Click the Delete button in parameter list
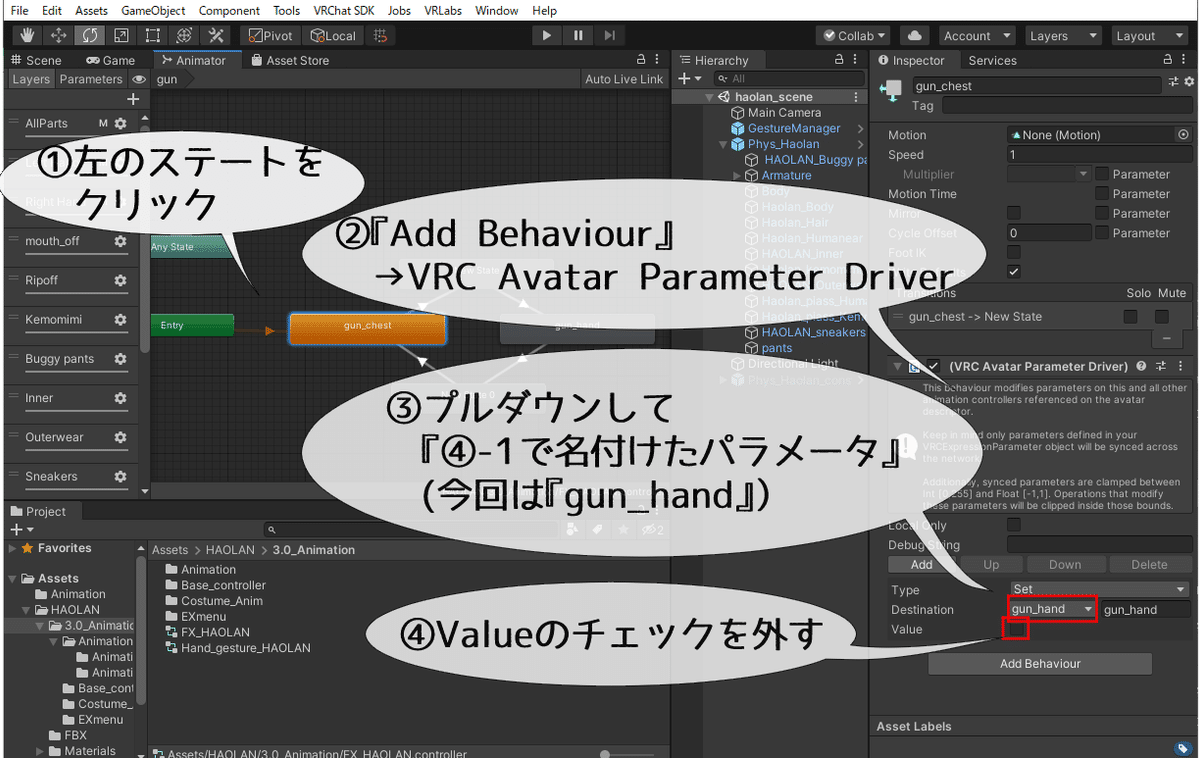Image resolution: width=1200 pixels, height=758 pixels. coord(1149,565)
